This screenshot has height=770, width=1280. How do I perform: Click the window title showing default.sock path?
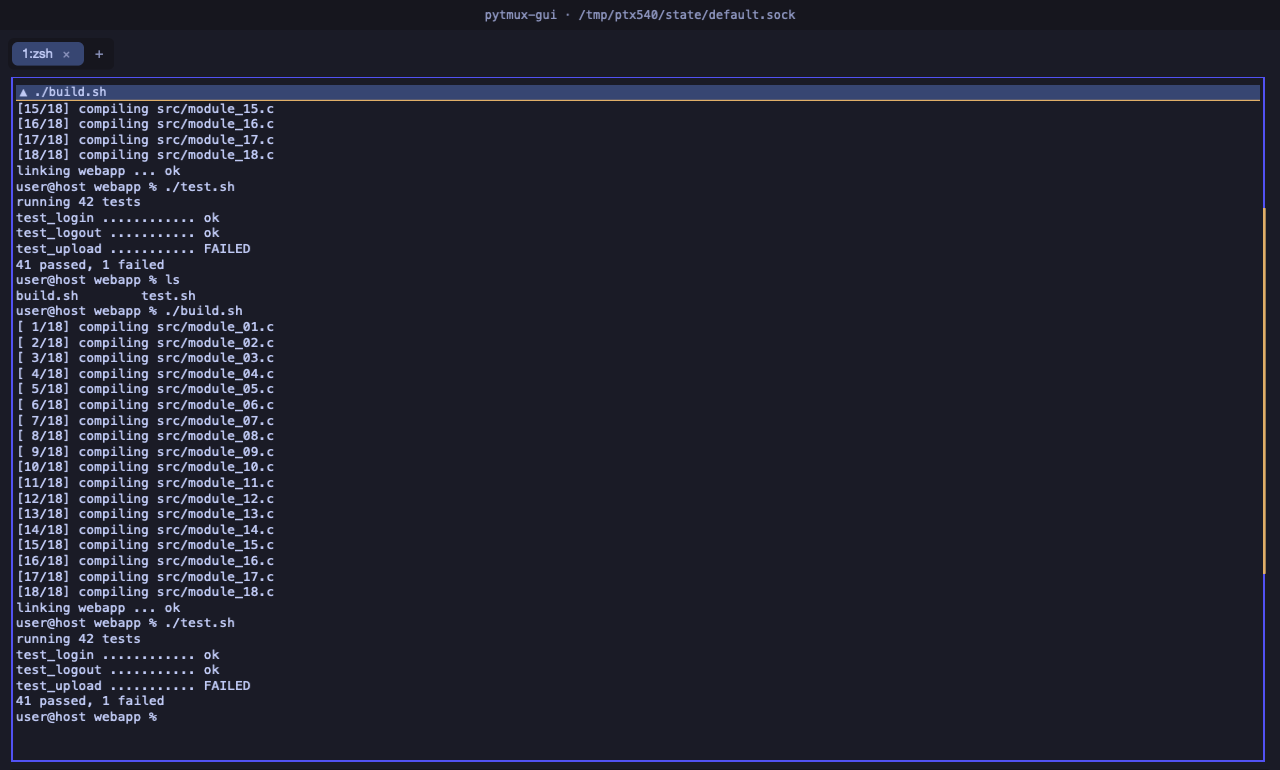(x=640, y=15)
